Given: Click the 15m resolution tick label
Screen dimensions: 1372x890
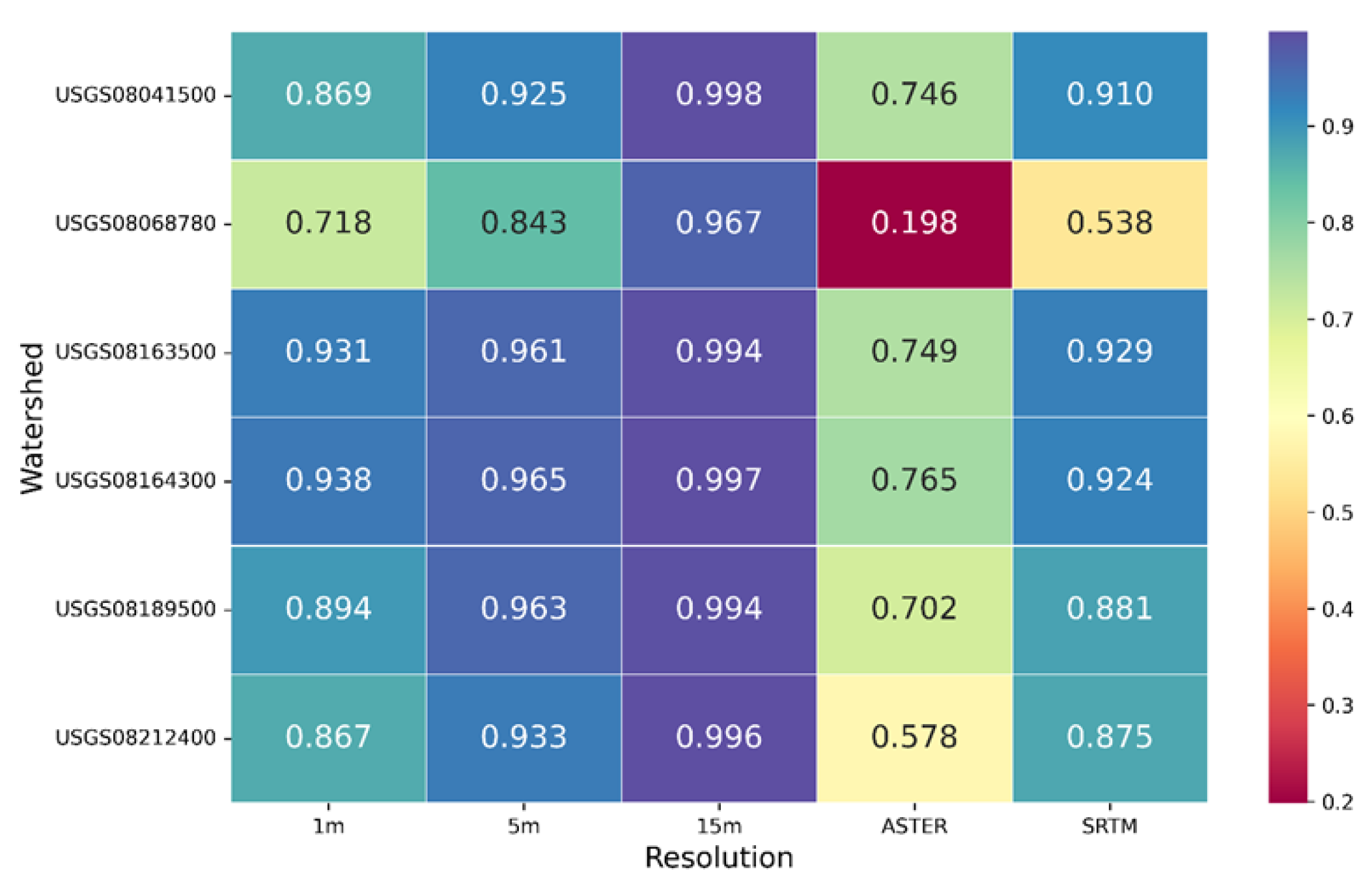Looking at the screenshot, I should click(719, 827).
